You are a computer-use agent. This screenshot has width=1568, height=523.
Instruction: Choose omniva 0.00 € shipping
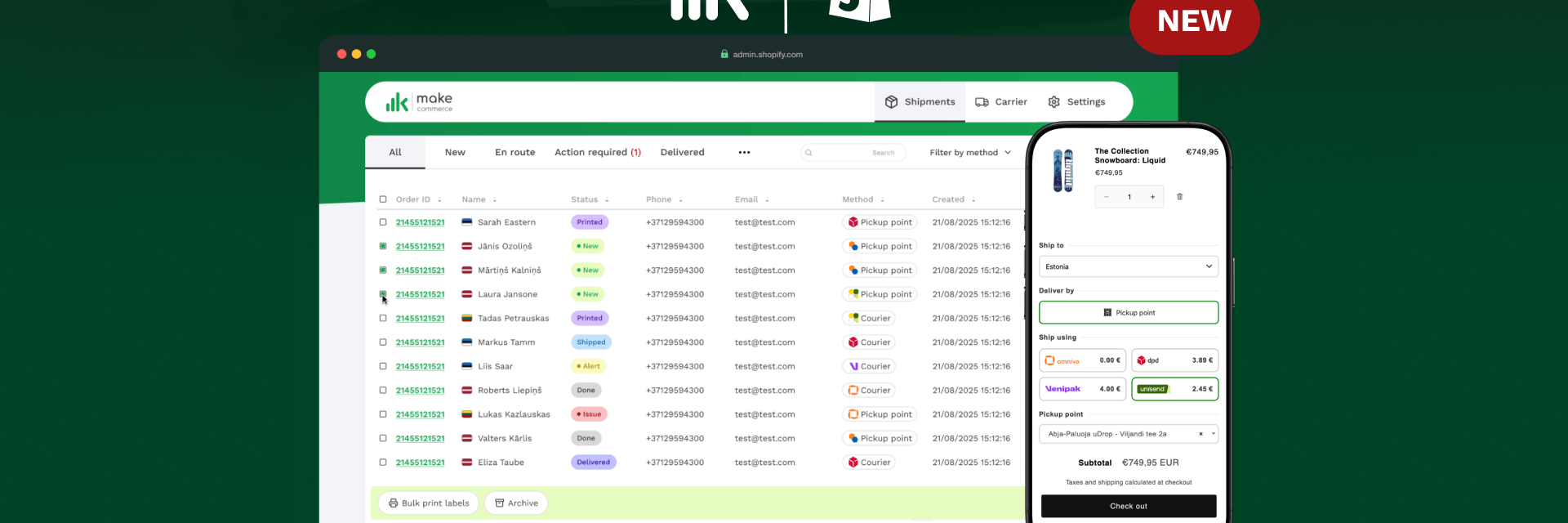click(x=1083, y=360)
